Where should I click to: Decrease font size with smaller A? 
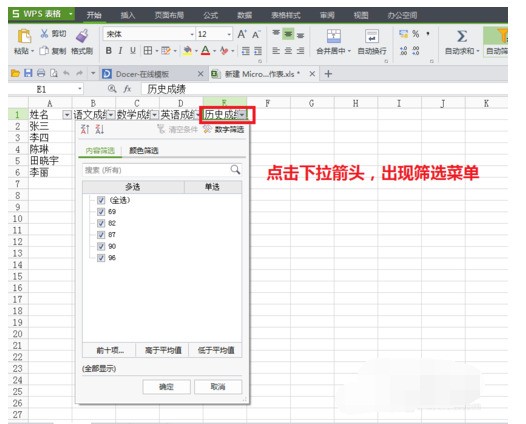click(256, 34)
